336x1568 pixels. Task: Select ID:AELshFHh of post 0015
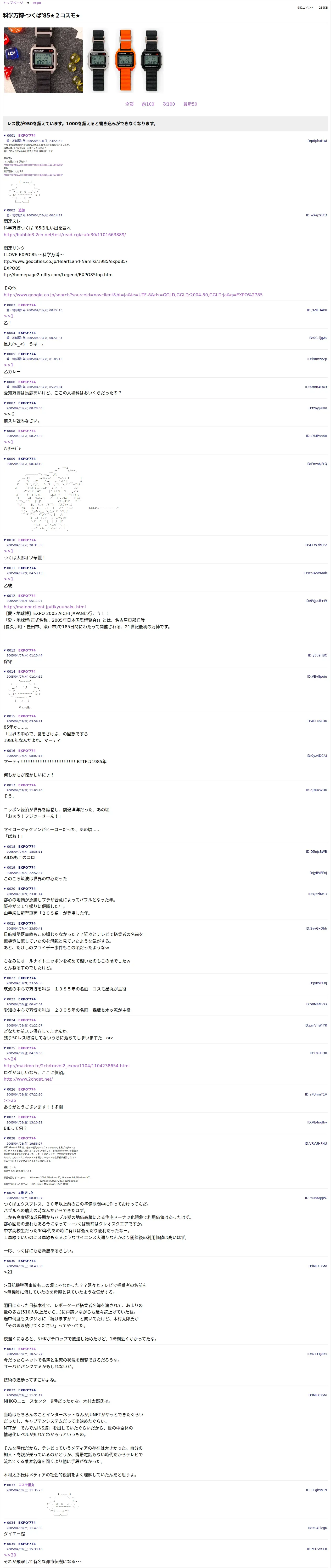coord(316,721)
